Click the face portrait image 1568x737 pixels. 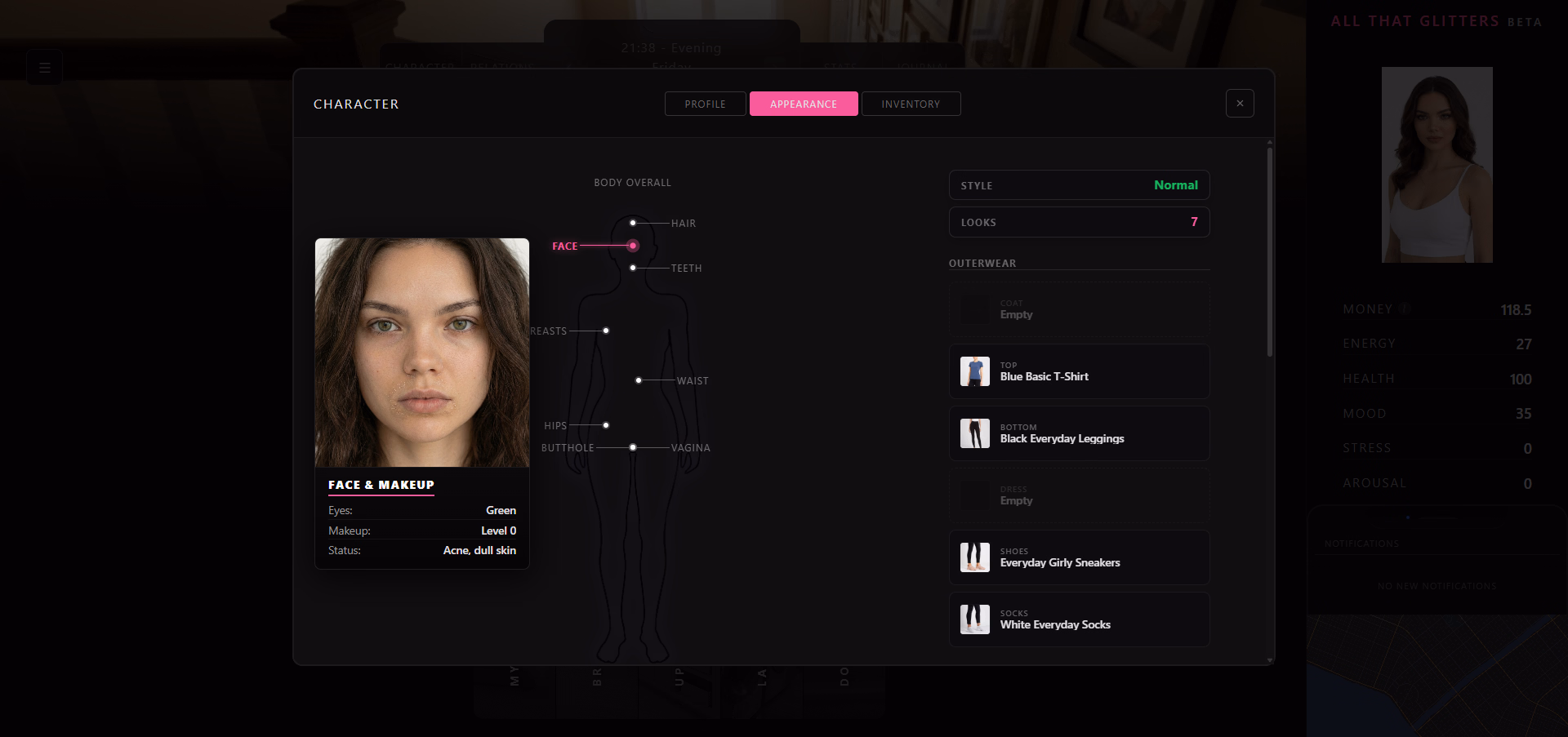point(422,353)
